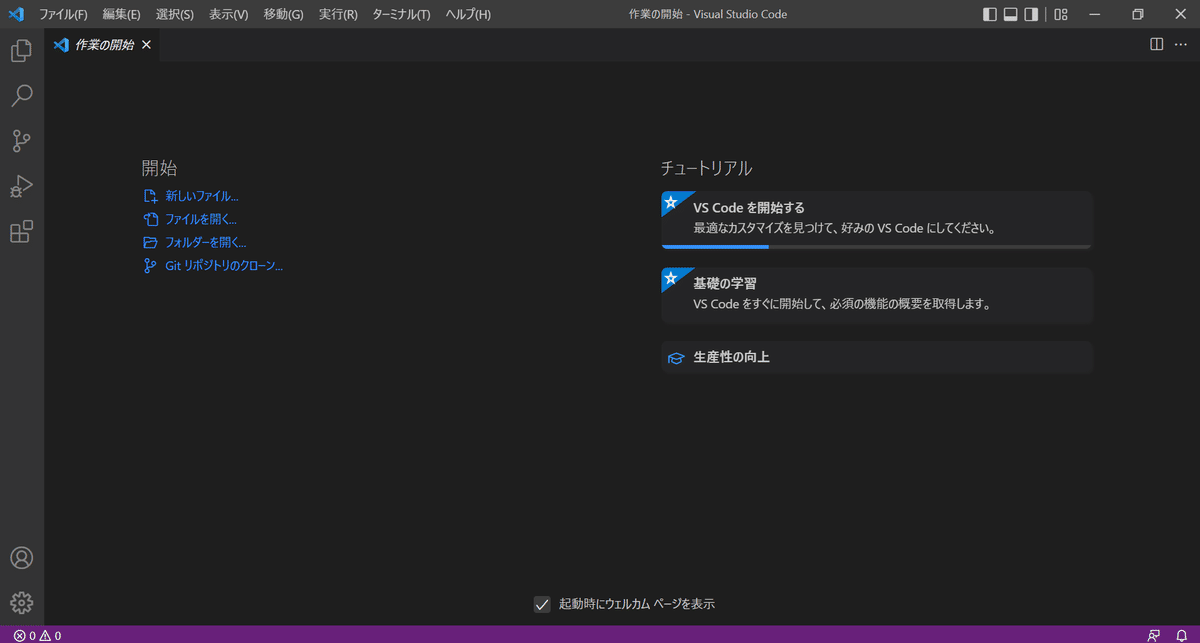The image size is (1200, 643).
Task: Split the editor to the right
Action: point(1156,44)
